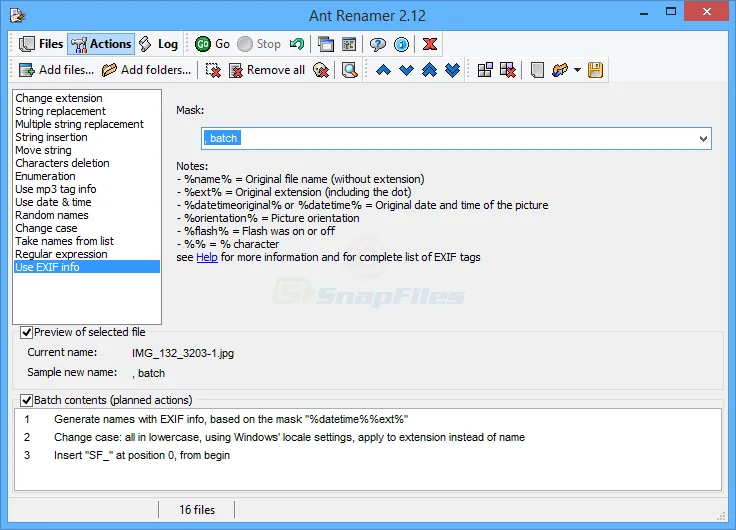The image size is (736, 530).
Task: Click the remove selected files icon
Action: [x=213, y=70]
